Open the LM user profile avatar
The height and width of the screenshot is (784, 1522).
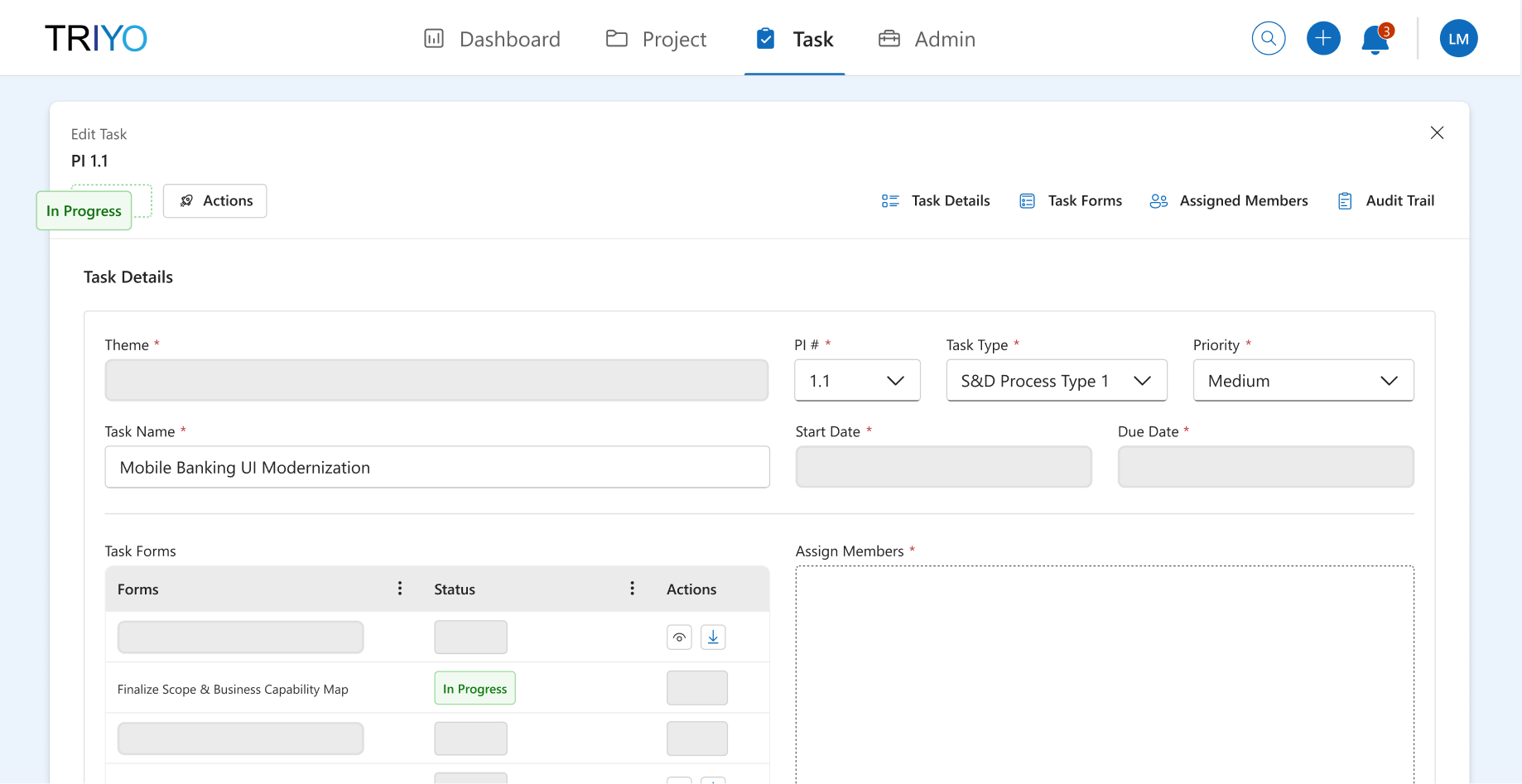pyautogui.click(x=1457, y=38)
